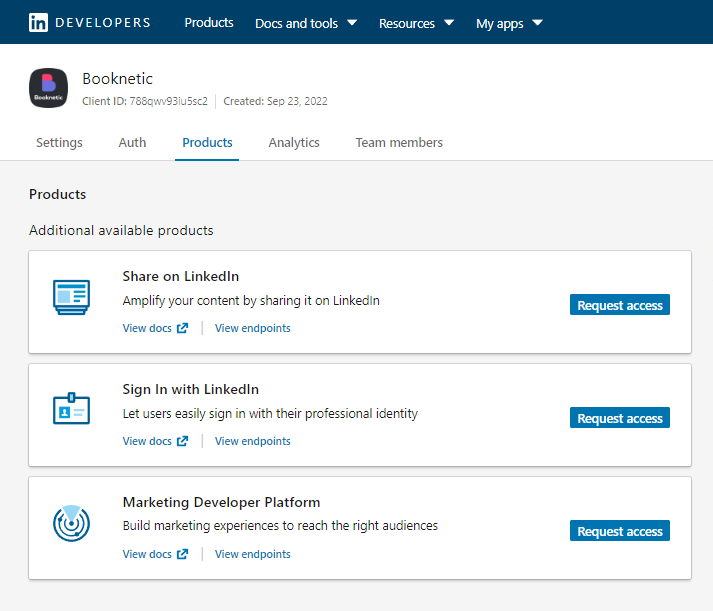Click the Share on LinkedIn product icon
The image size is (713, 611).
[x=71, y=297]
